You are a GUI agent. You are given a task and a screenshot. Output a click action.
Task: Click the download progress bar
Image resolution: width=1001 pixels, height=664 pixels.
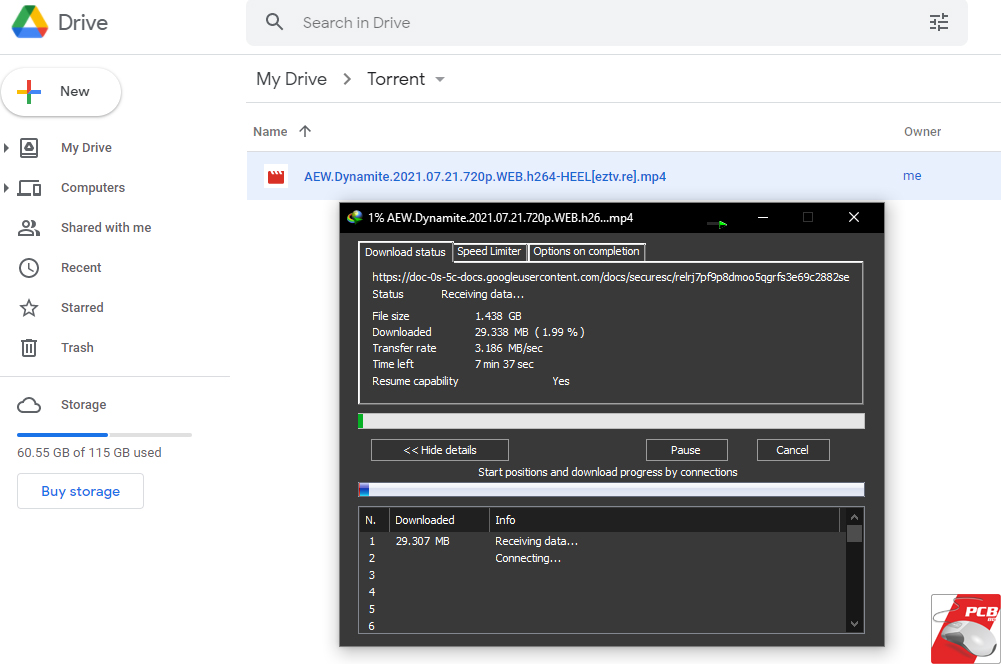611,421
